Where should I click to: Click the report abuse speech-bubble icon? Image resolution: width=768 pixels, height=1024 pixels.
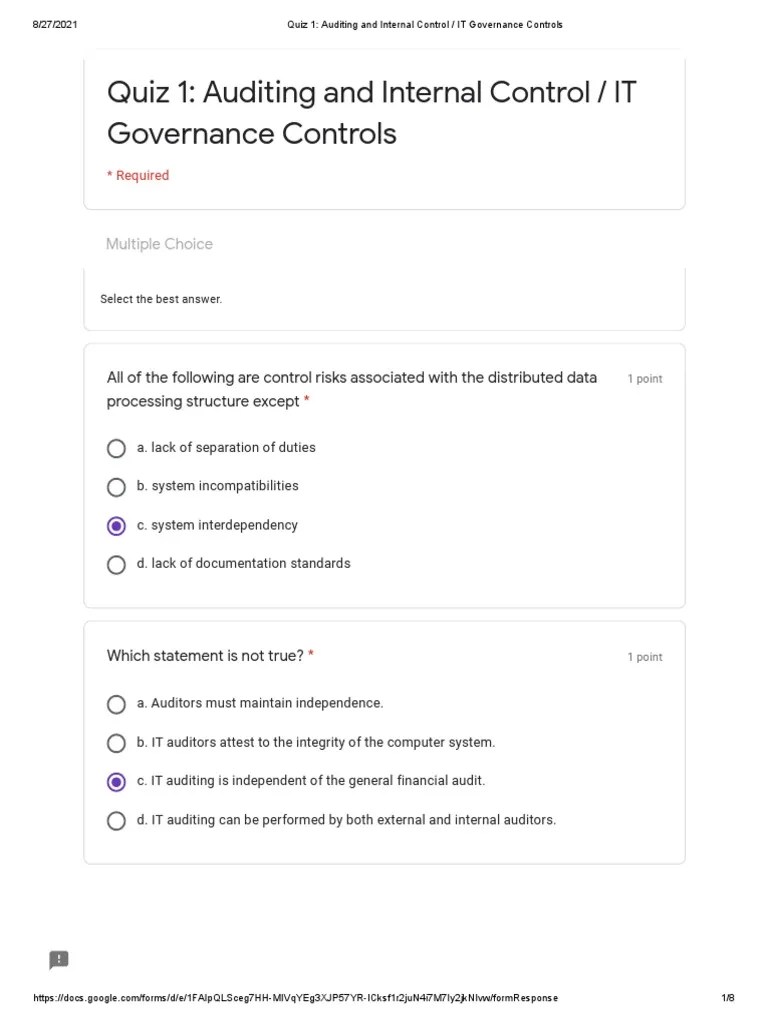point(58,960)
